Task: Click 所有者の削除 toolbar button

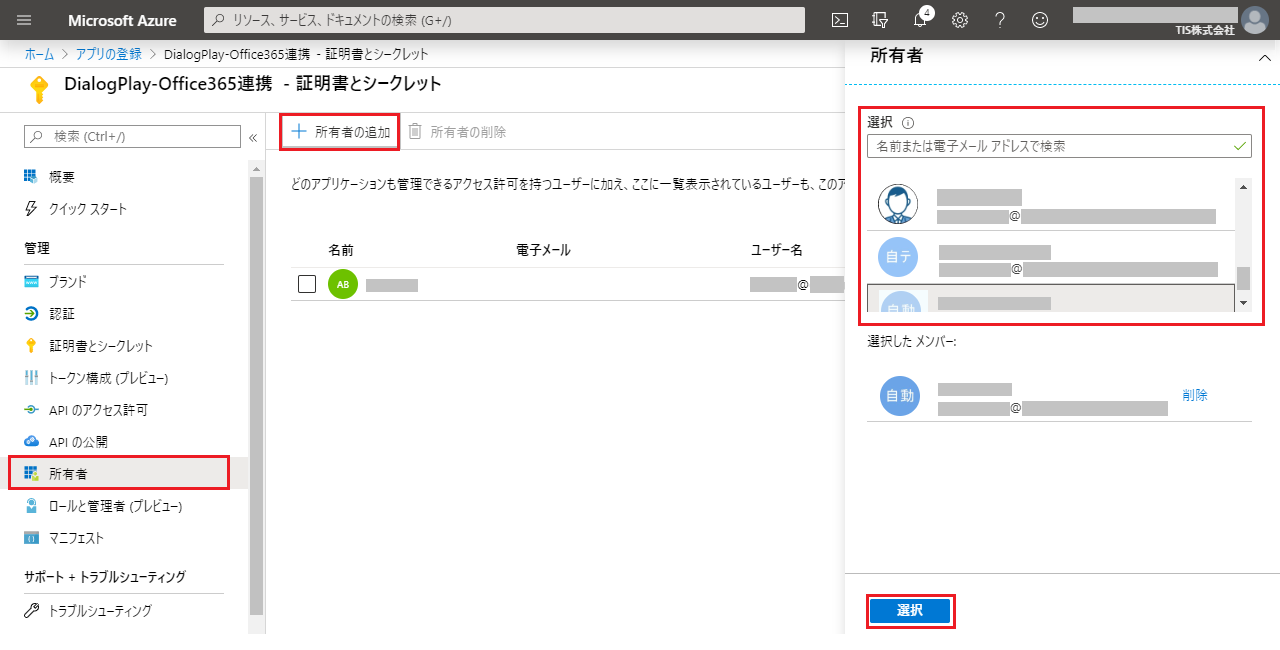Action: coord(457,132)
